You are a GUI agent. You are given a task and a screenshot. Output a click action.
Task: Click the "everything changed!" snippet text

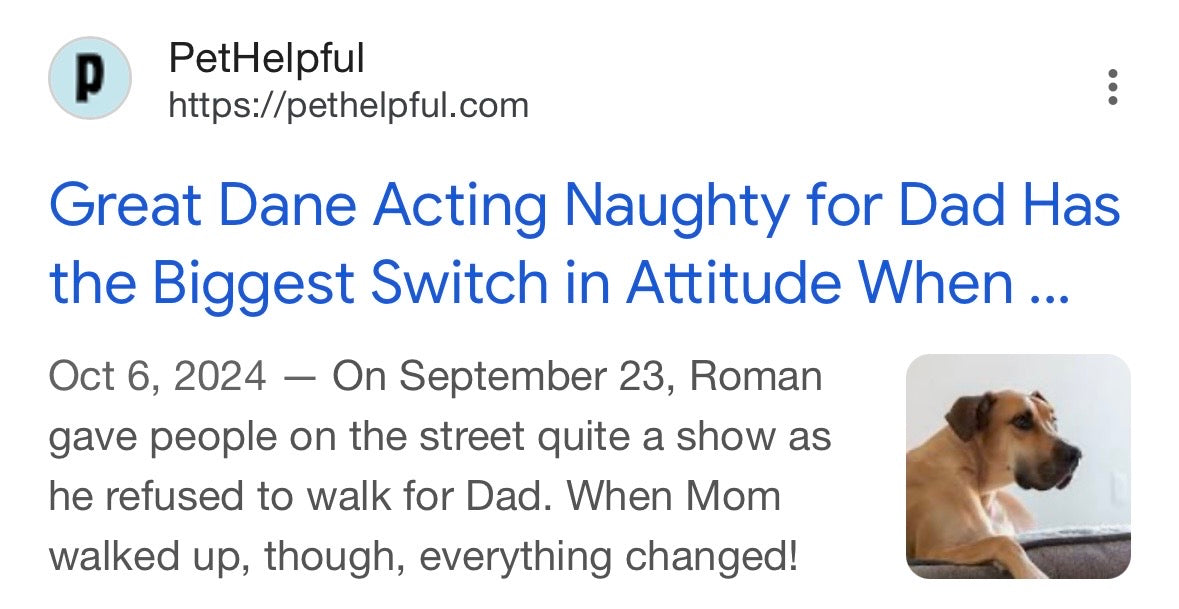[609, 555]
